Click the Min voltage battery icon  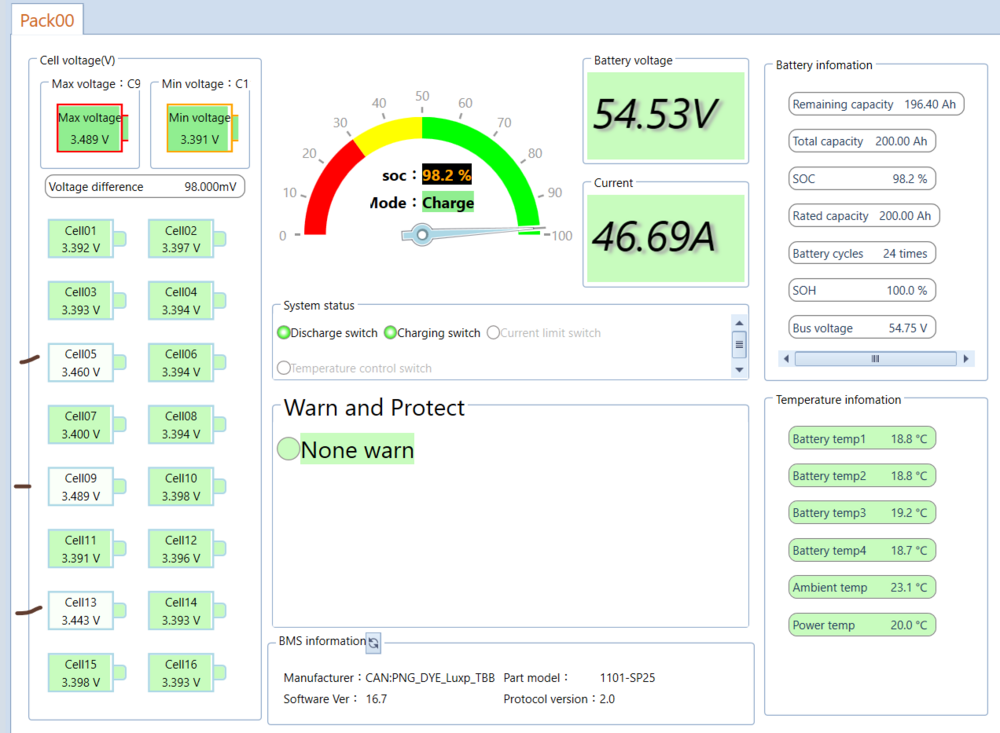(200, 128)
